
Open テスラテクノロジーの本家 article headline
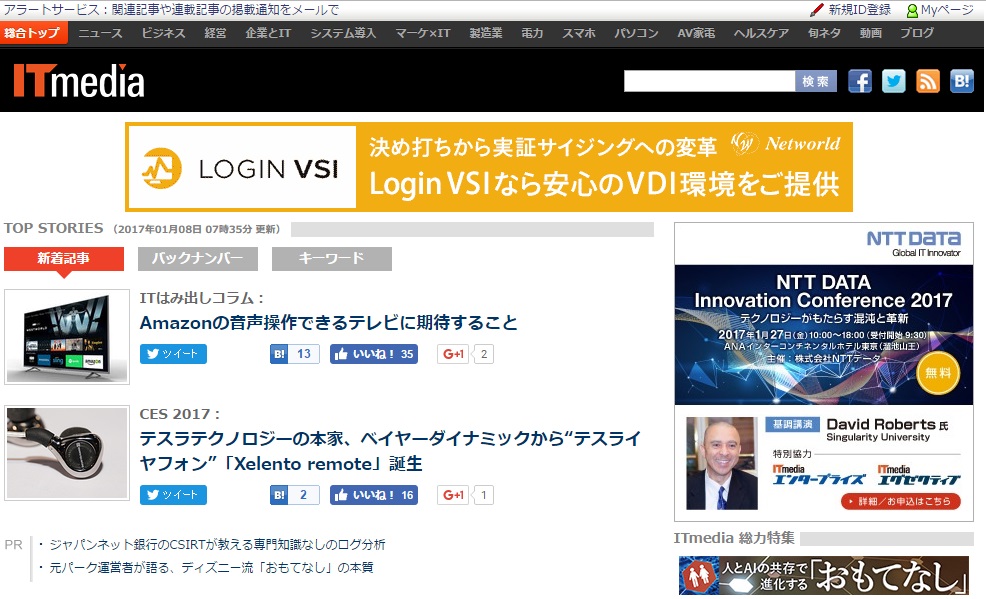(390, 451)
